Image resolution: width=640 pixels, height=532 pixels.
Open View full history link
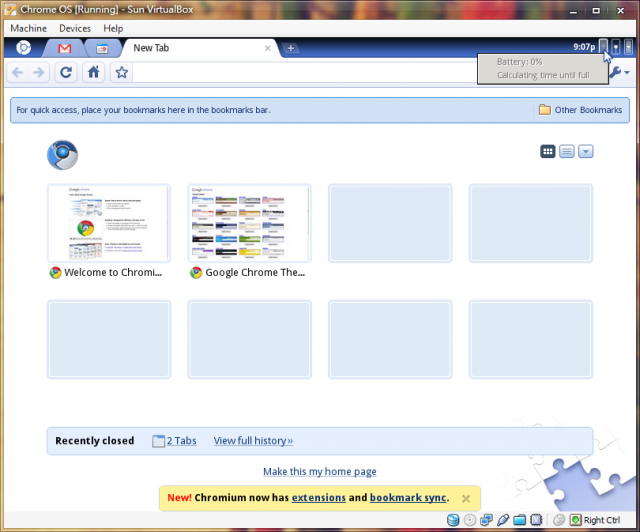(x=253, y=441)
